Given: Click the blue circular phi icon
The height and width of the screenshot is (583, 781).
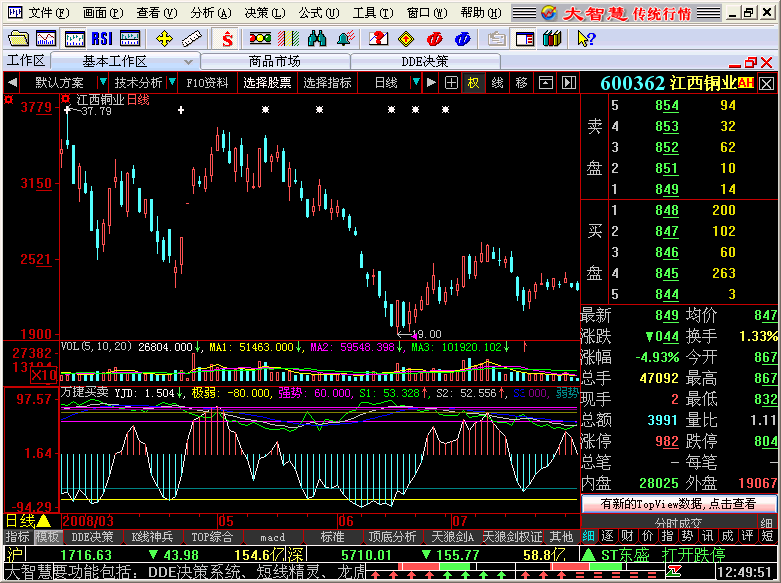Looking at the screenshot, I should (x=463, y=38).
